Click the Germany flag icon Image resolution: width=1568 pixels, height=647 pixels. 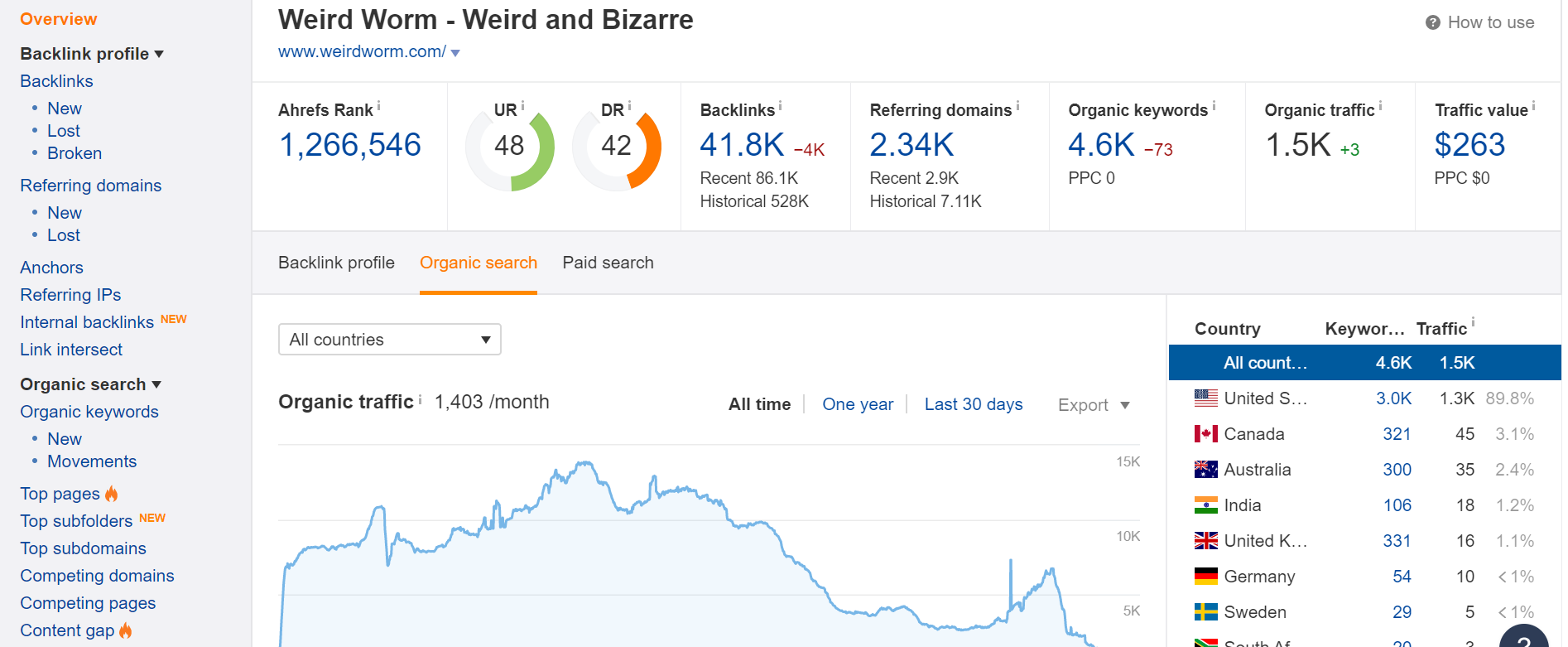click(1205, 577)
